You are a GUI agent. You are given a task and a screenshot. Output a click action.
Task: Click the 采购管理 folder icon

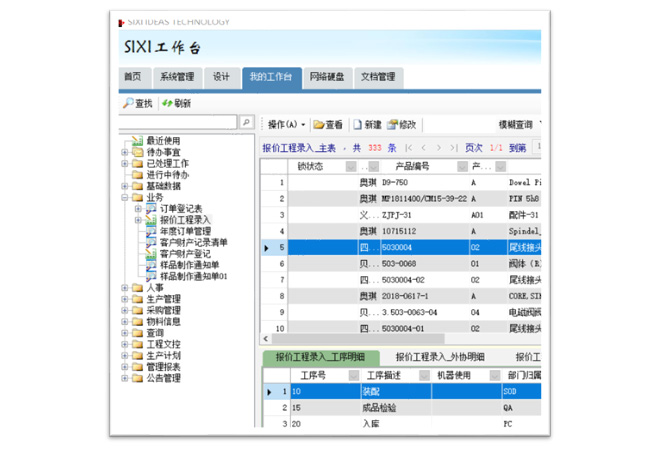tap(138, 310)
